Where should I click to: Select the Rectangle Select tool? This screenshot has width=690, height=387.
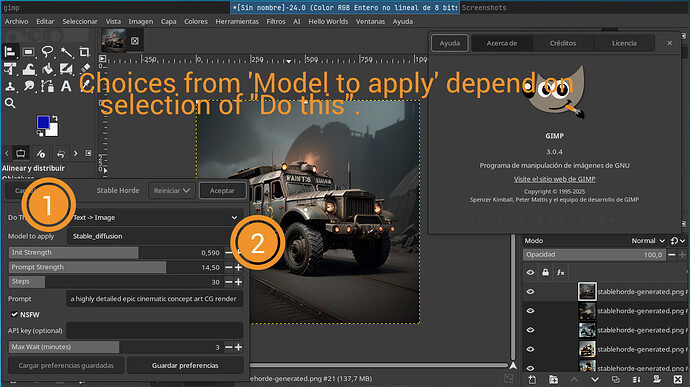[x=28, y=52]
